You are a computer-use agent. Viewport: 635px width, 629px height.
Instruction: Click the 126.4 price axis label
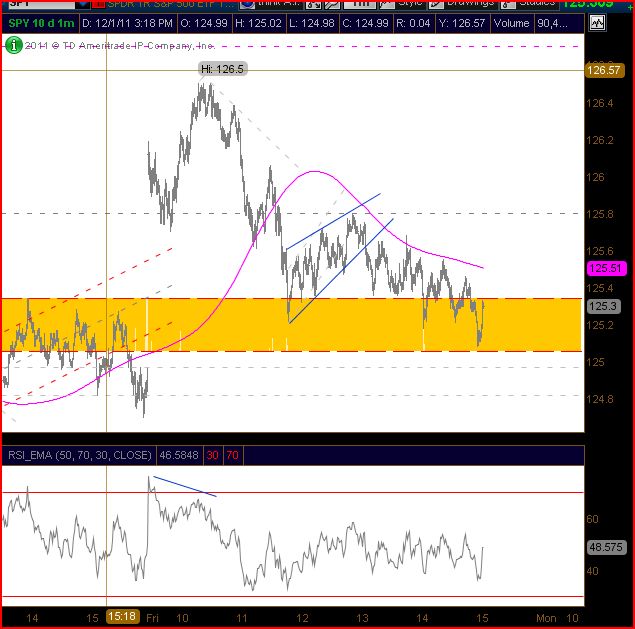(x=600, y=104)
